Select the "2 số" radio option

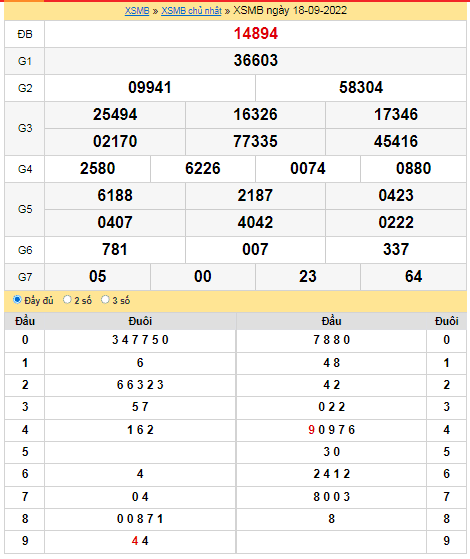pos(67,299)
